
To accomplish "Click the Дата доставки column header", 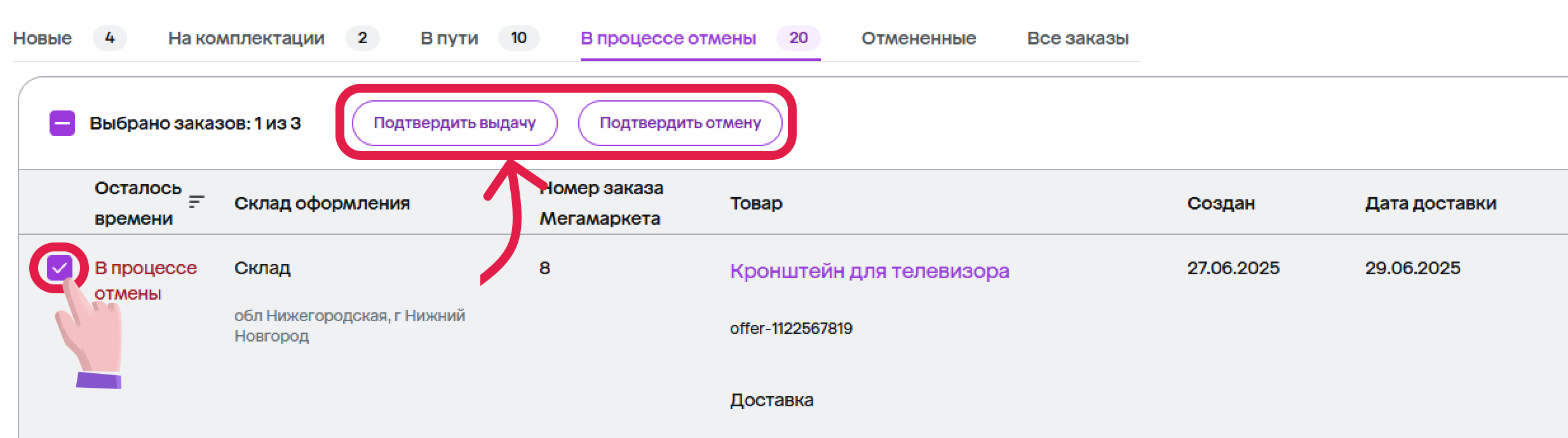I will 1430,203.
